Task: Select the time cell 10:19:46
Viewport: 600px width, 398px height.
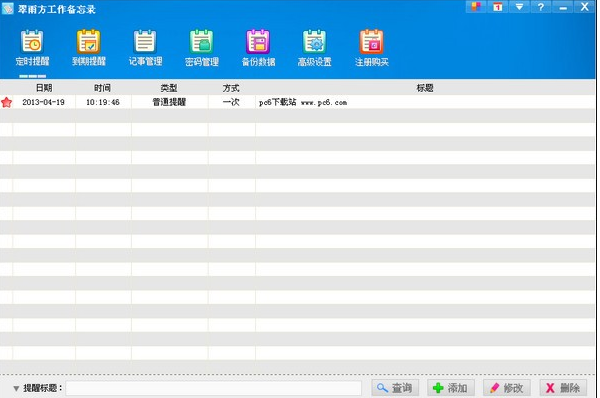Action: (103, 102)
